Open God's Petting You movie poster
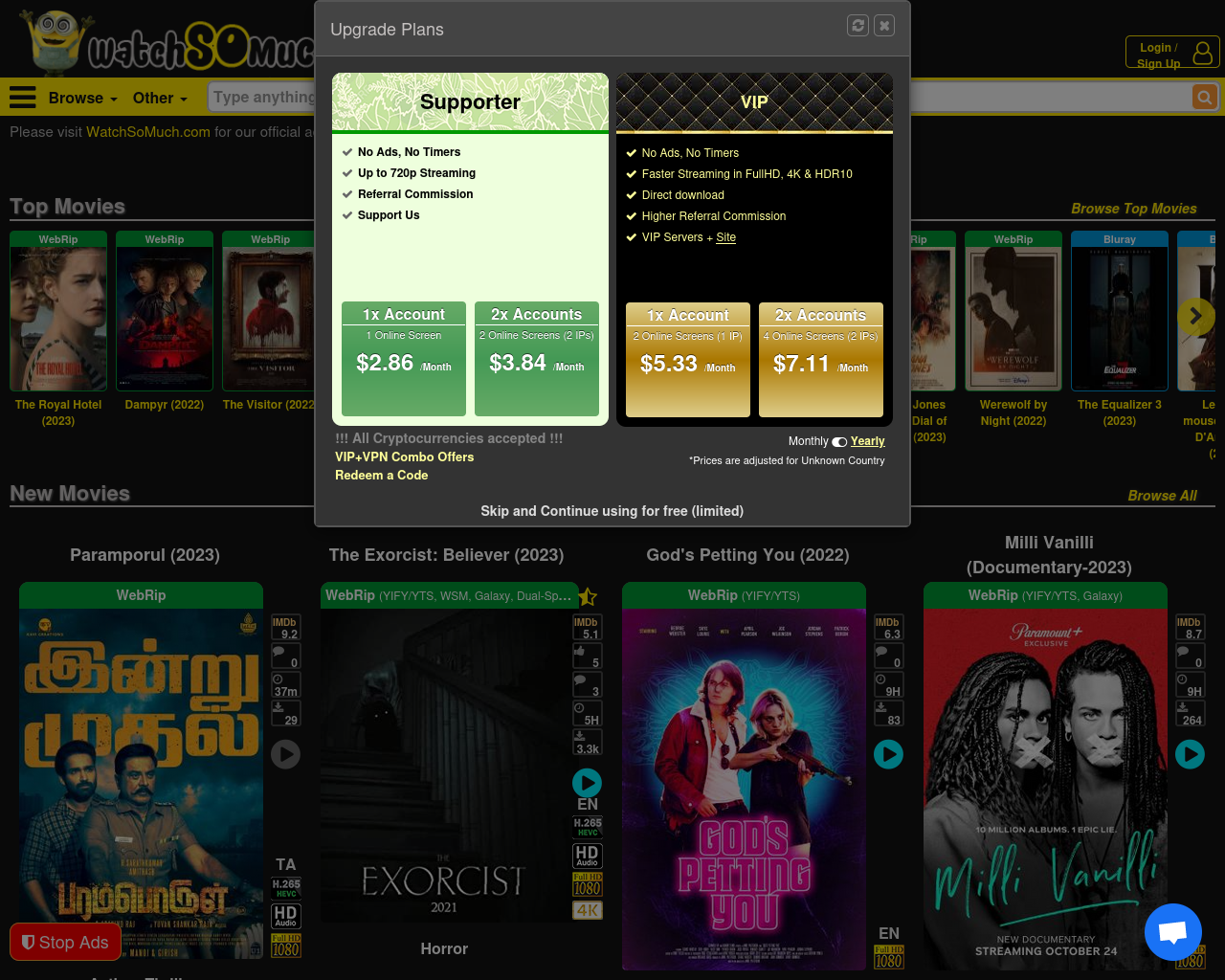 point(745,790)
